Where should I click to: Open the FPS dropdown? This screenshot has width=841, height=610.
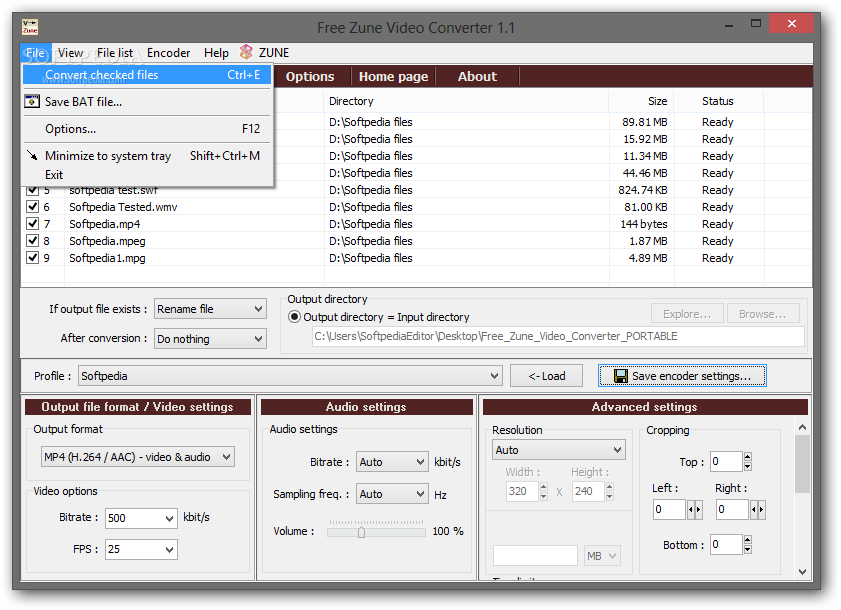coord(141,549)
